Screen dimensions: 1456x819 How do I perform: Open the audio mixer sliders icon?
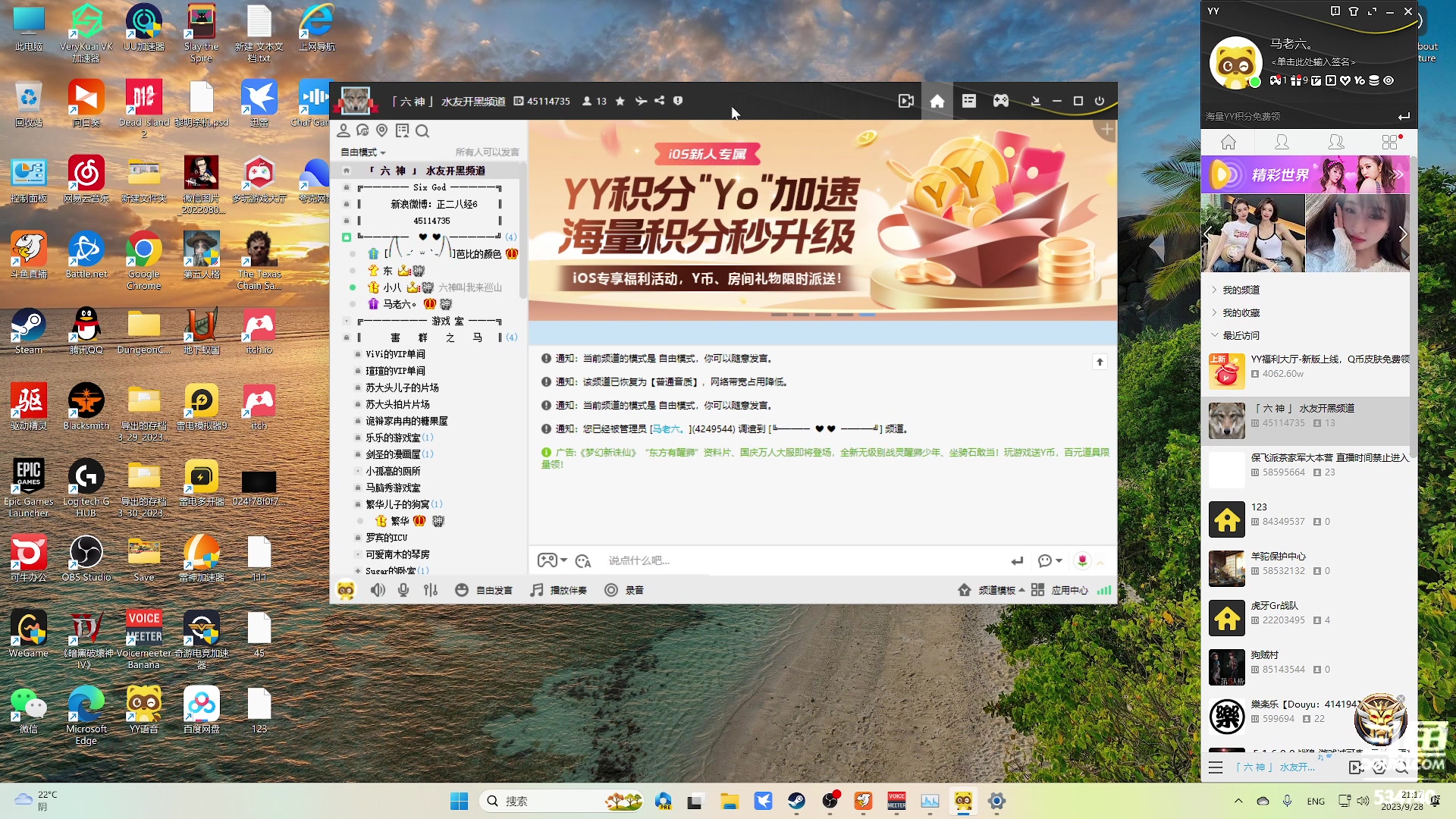(x=431, y=590)
